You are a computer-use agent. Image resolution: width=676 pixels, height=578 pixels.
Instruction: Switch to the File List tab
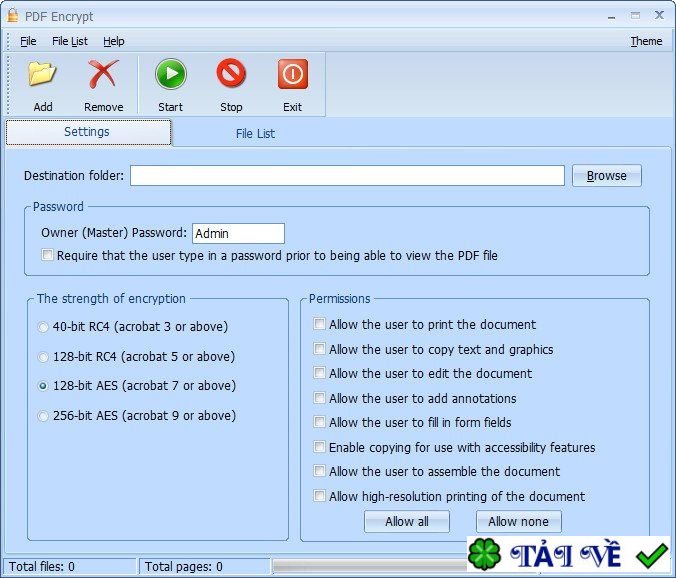(255, 134)
